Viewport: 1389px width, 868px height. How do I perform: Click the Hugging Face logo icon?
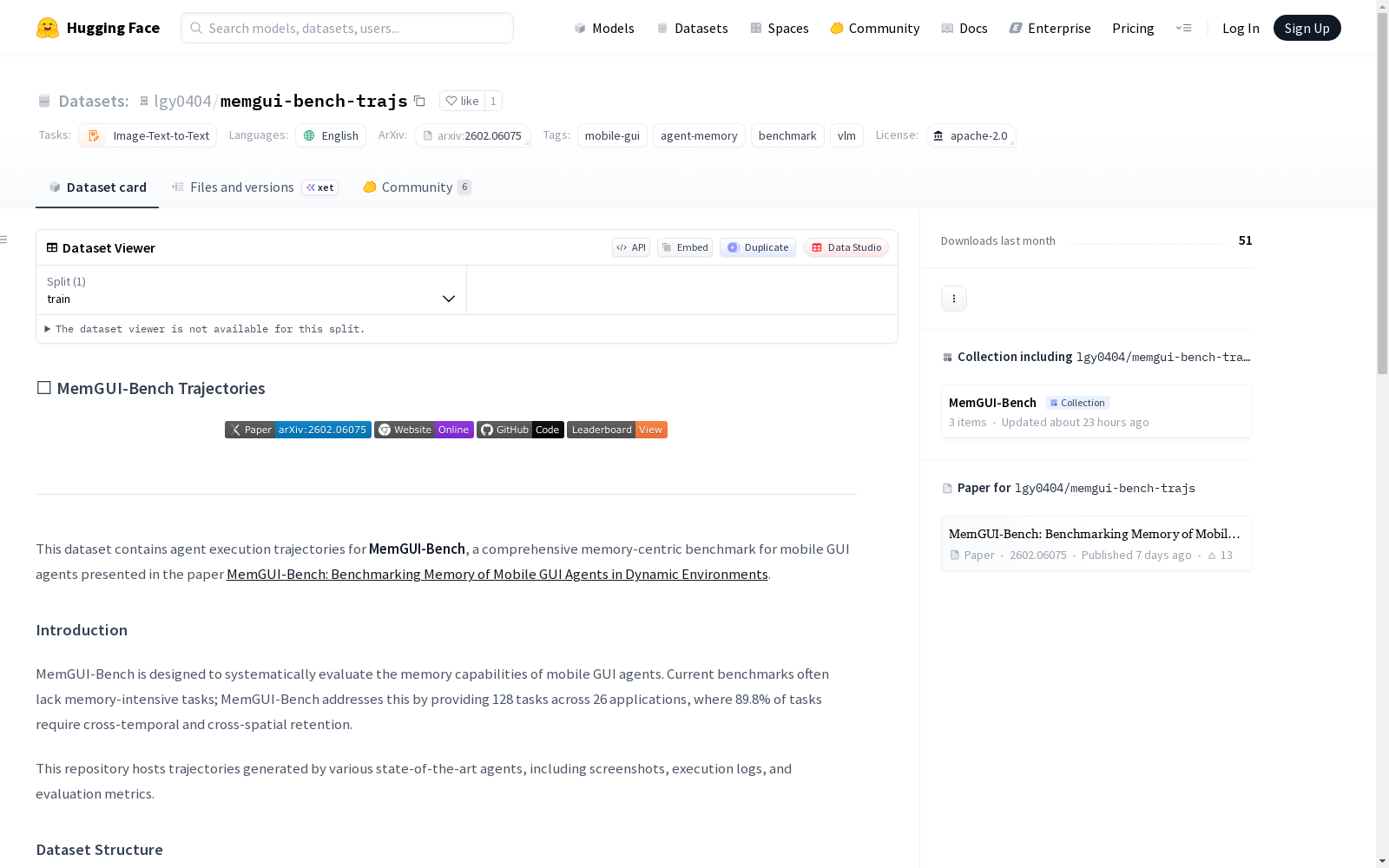(48, 28)
